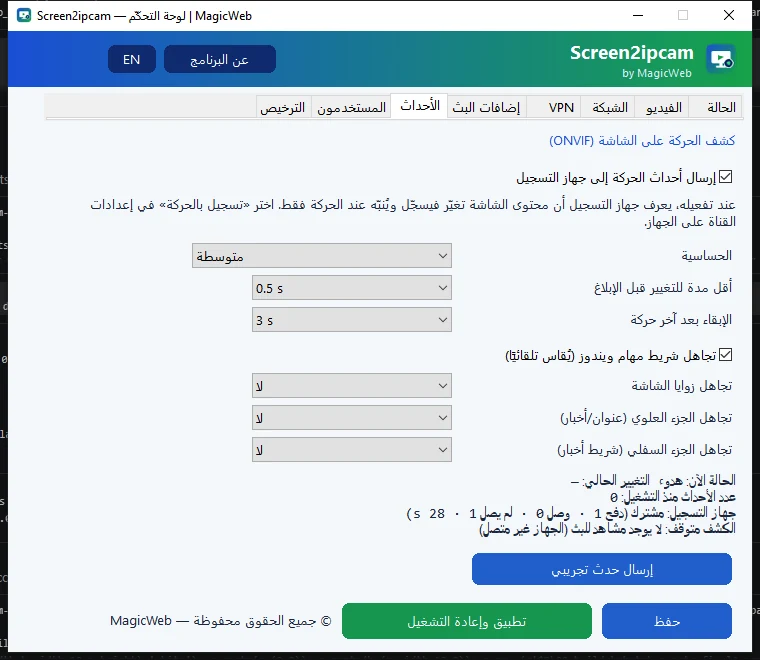Click the blue حفظ save button
The width and height of the screenshot is (760, 660).
(667, 621)
